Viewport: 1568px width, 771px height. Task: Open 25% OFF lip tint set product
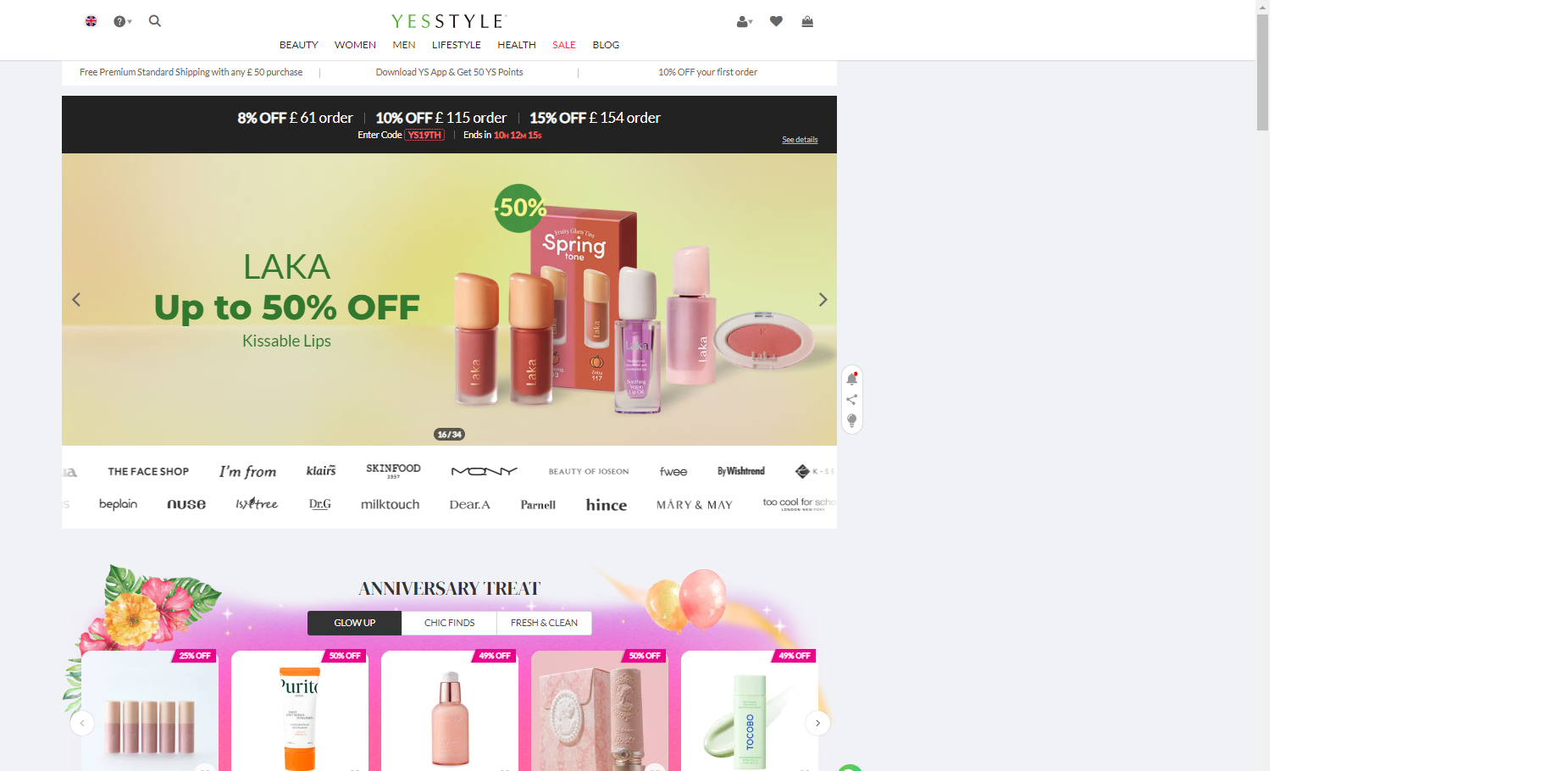(x=150, y=711)
